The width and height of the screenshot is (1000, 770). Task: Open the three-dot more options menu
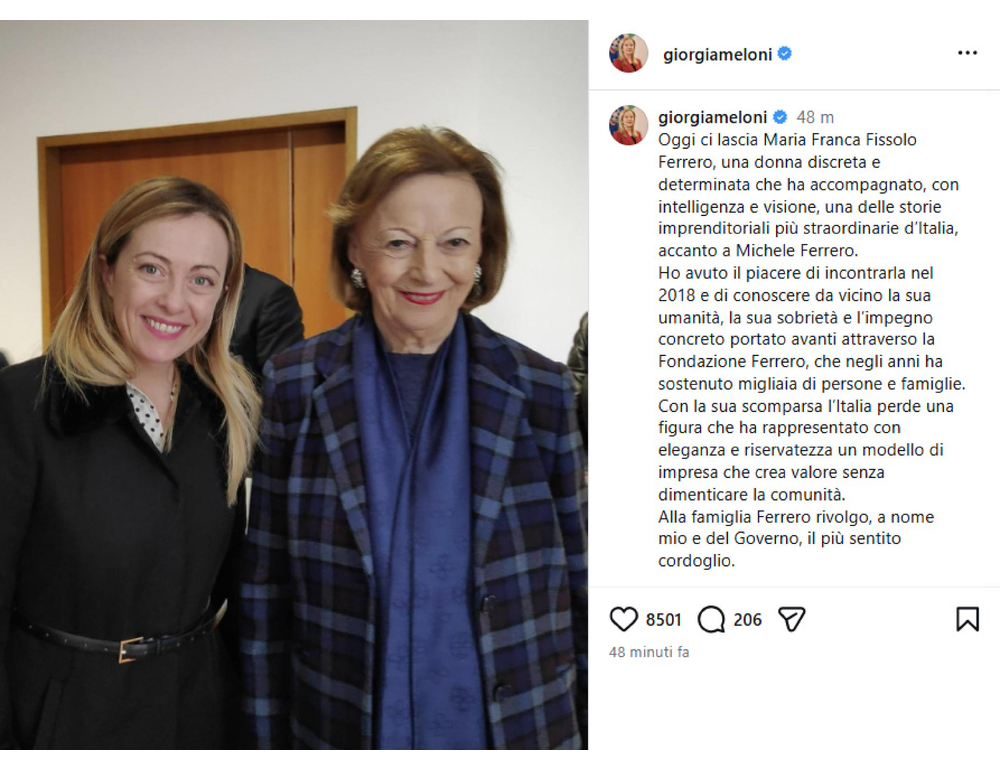(x=967, y=53)
